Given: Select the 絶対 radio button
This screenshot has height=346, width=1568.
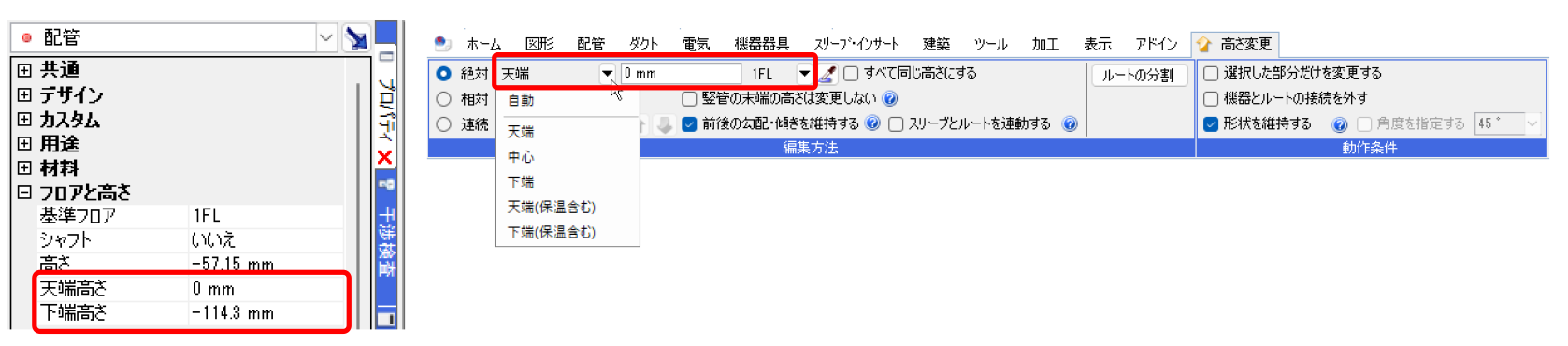Looking at the screenshot, I should click(x=444, y=73).
